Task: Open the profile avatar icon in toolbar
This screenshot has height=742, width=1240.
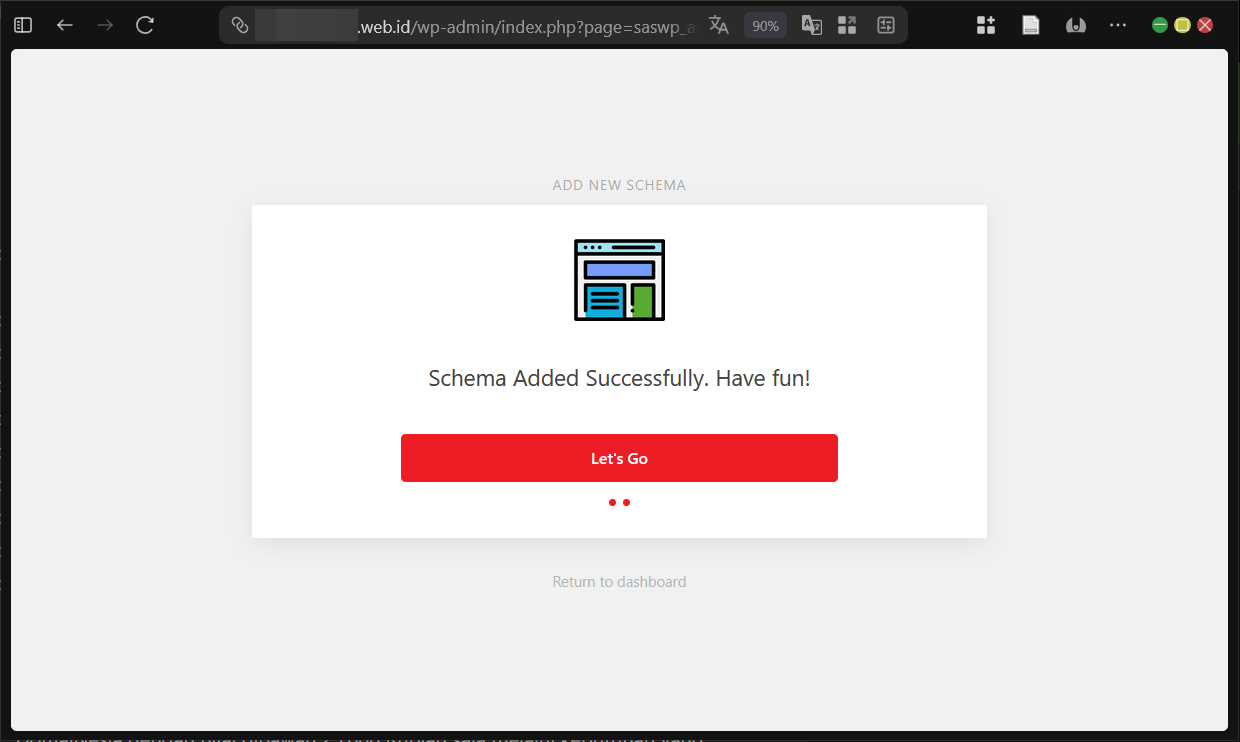Action: [1075, 25]
